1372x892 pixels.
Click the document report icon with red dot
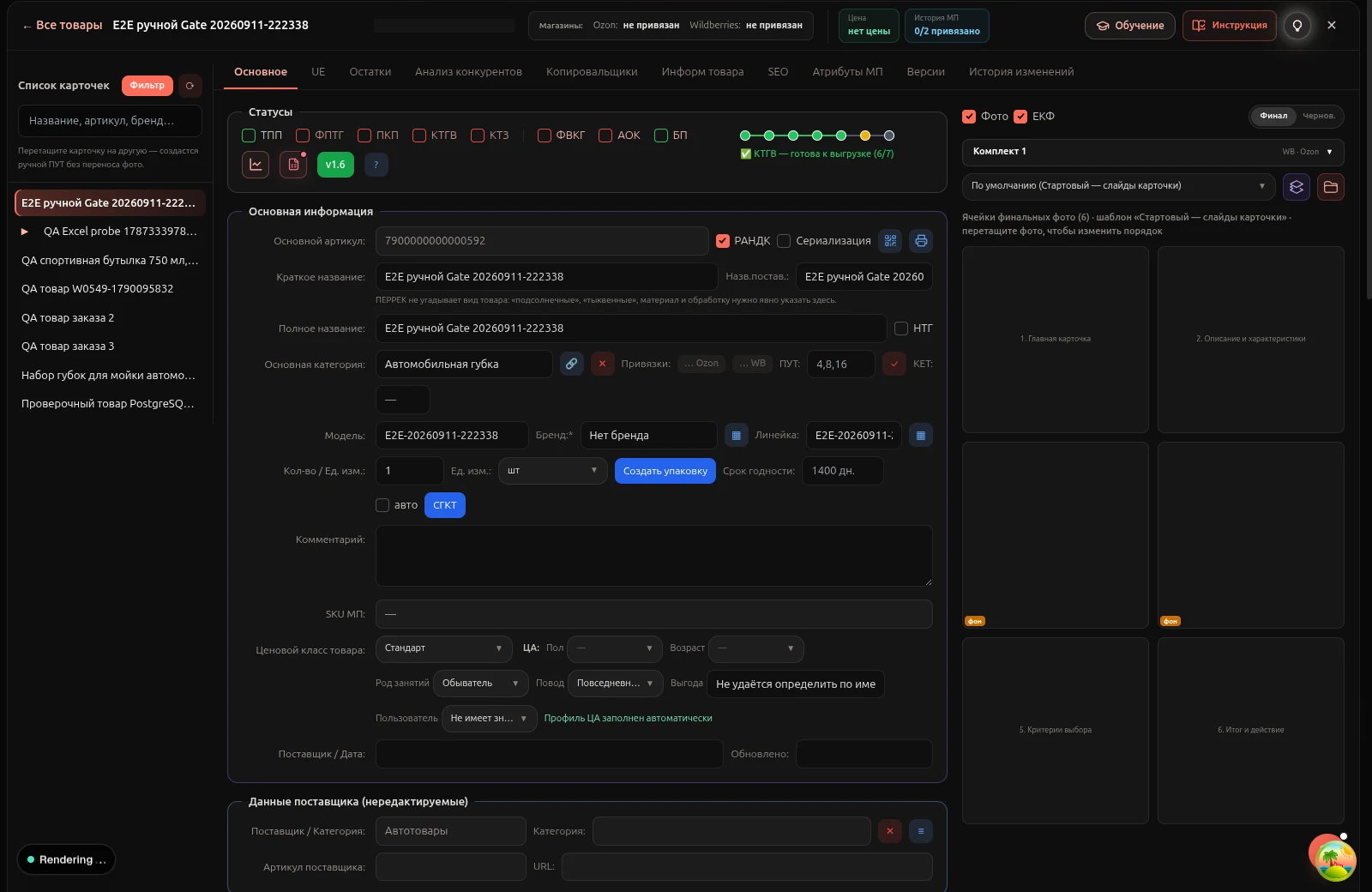(293, 165)
